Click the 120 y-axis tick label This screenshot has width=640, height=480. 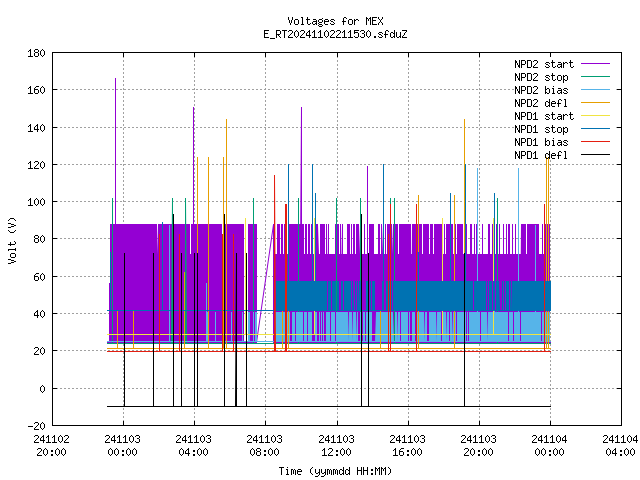36,165
